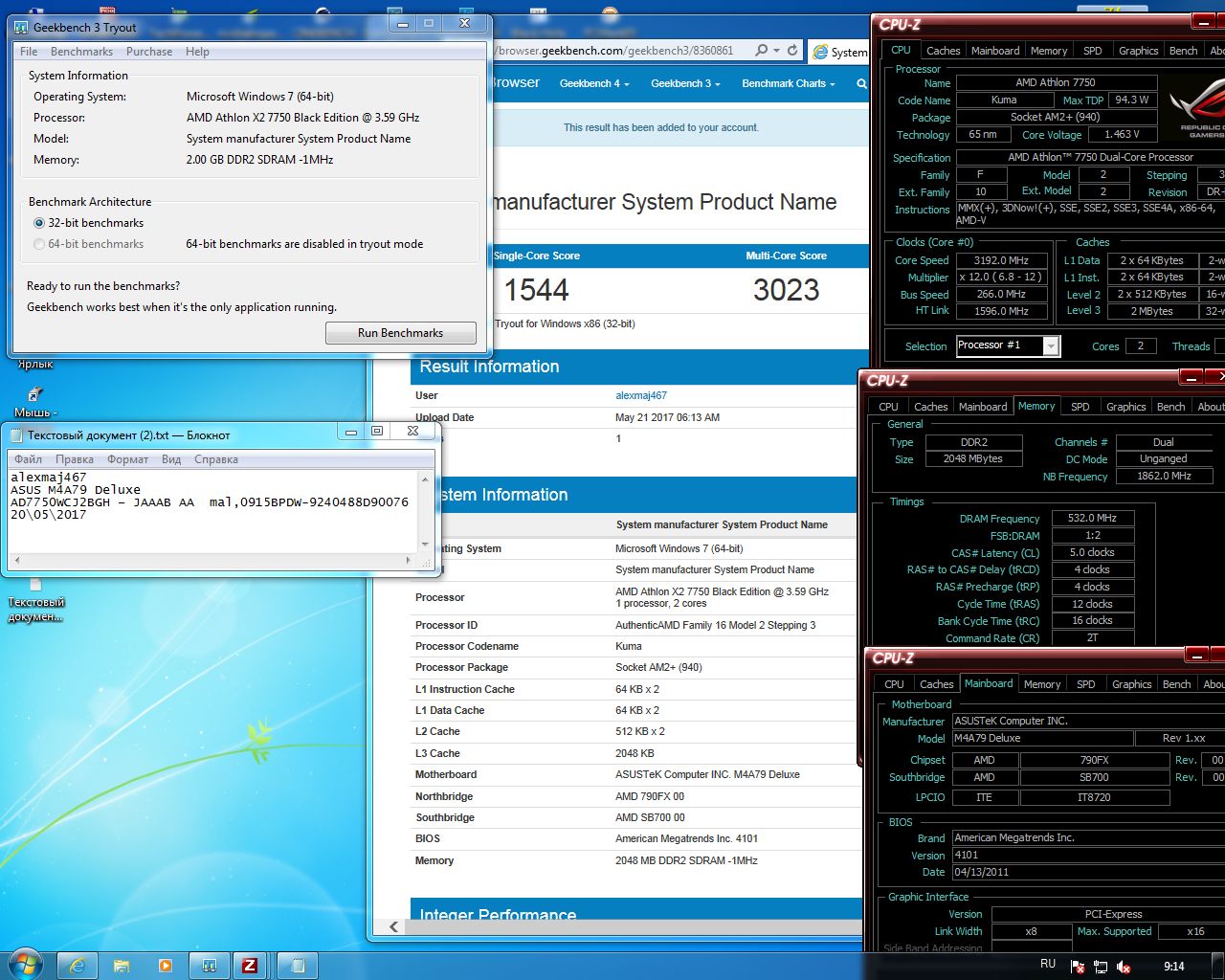Expand the Geekbench 3 navigation dropdown
Image resolution: width=1225 pixels, height=980 pixels.
pyautogui.click(x=685, y=83)
